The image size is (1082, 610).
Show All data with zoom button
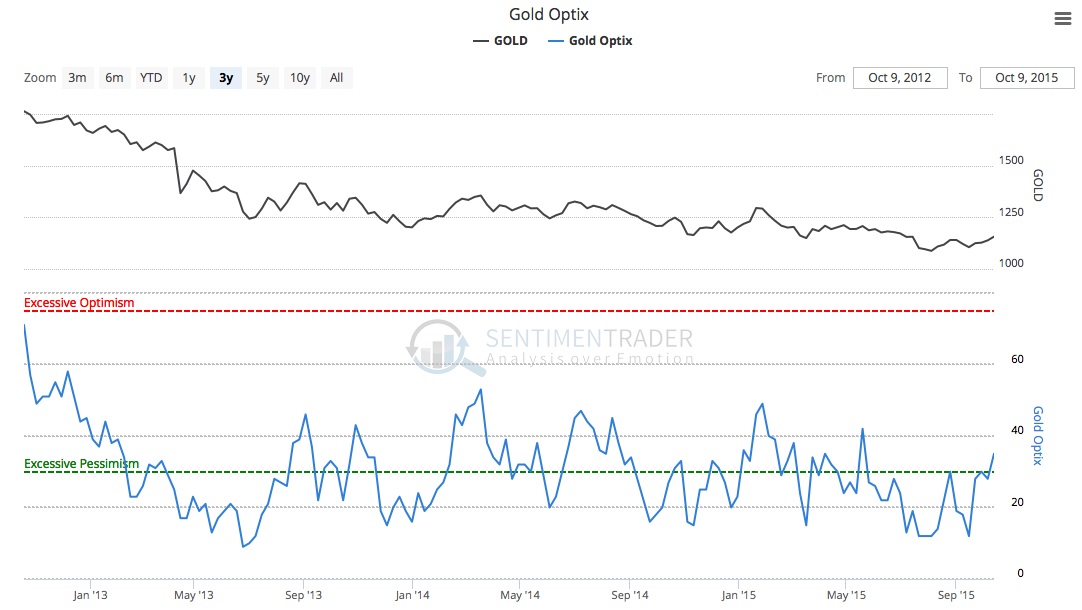(x=336, y=78)
